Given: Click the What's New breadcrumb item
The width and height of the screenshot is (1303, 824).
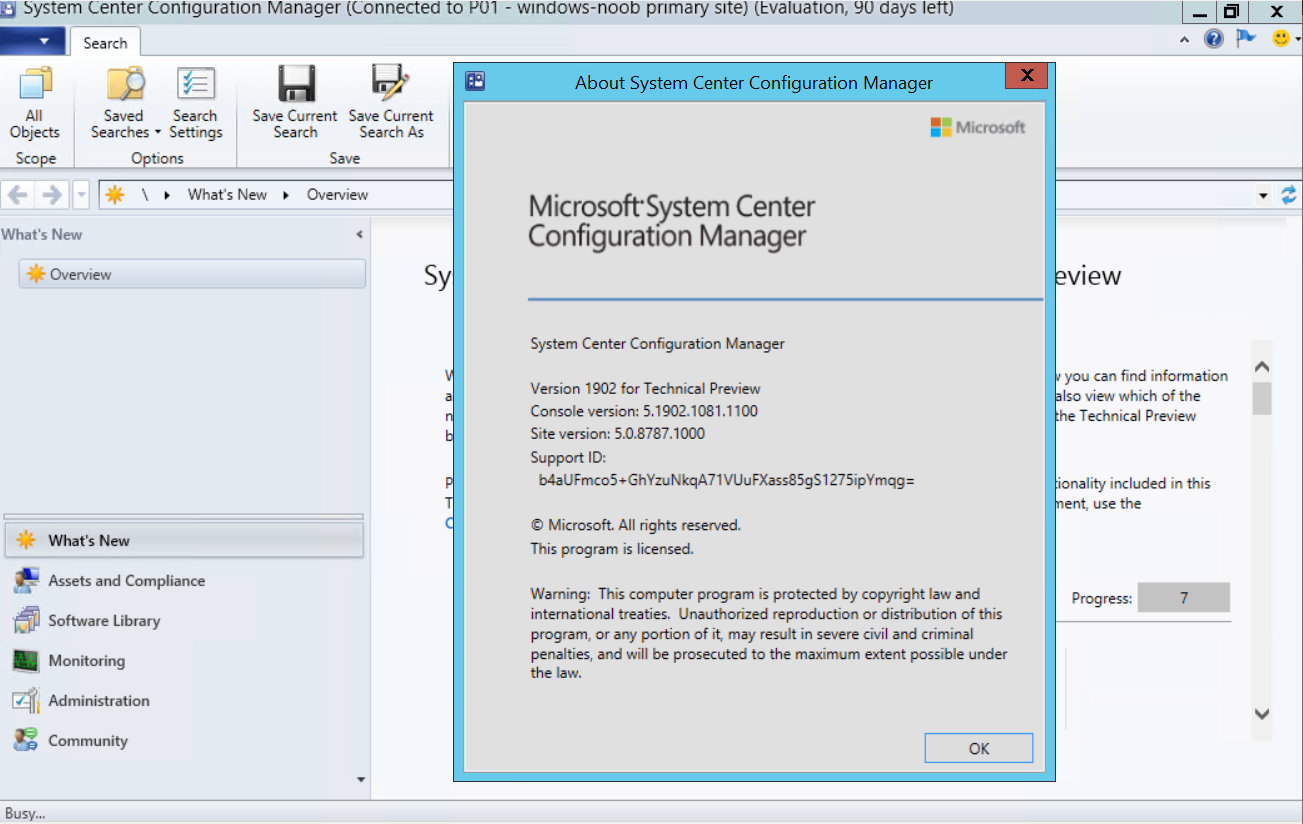Looking at the screenshot, I should [227, 195].
